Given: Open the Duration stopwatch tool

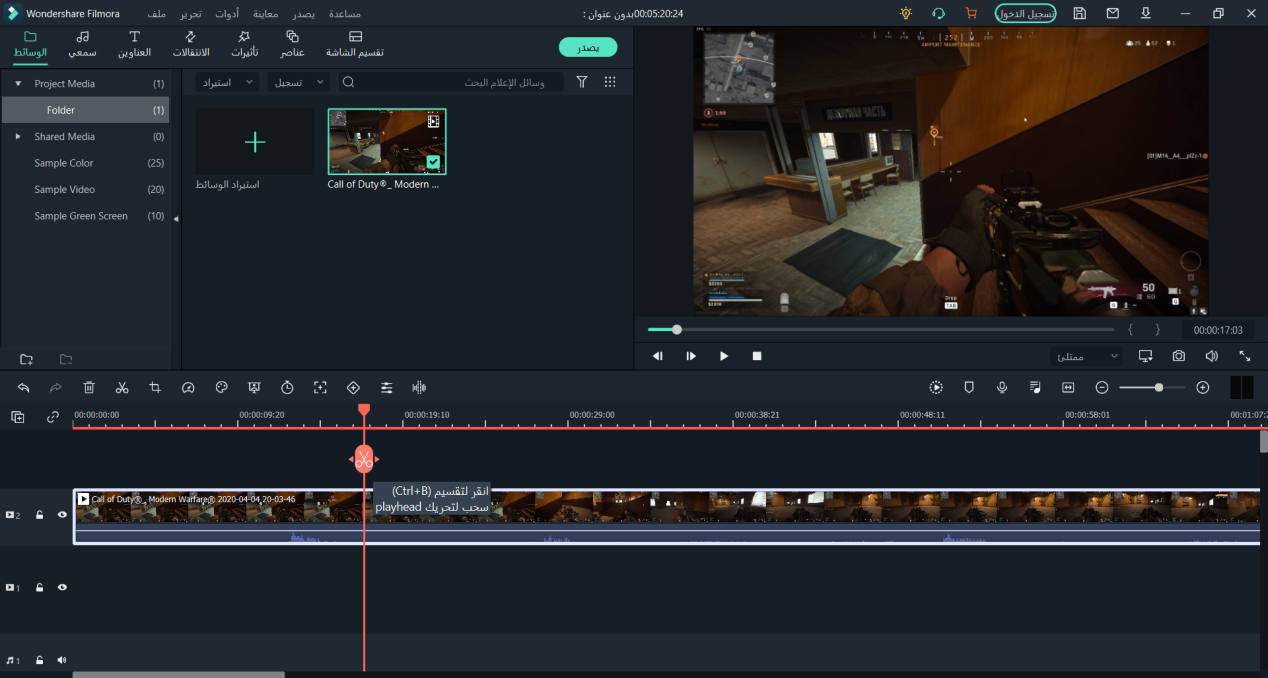Looking at the screenshot, I should point(287,387).
